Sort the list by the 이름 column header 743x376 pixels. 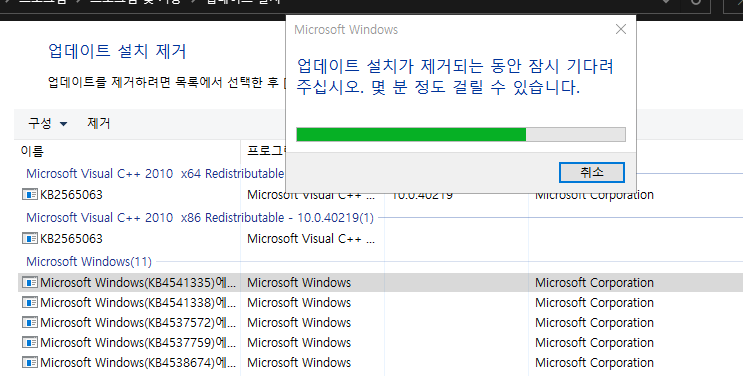[x=32, y=151]
